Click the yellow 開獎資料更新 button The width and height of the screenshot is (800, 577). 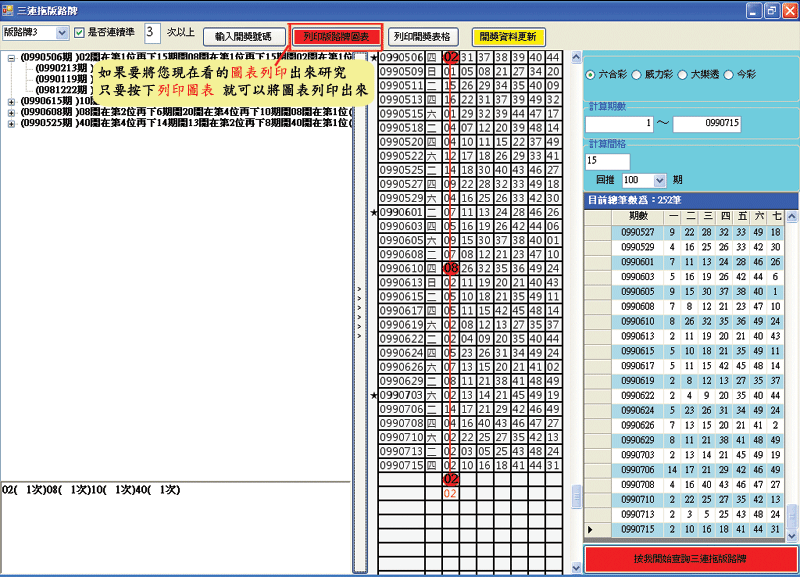(x=508, y=36)
